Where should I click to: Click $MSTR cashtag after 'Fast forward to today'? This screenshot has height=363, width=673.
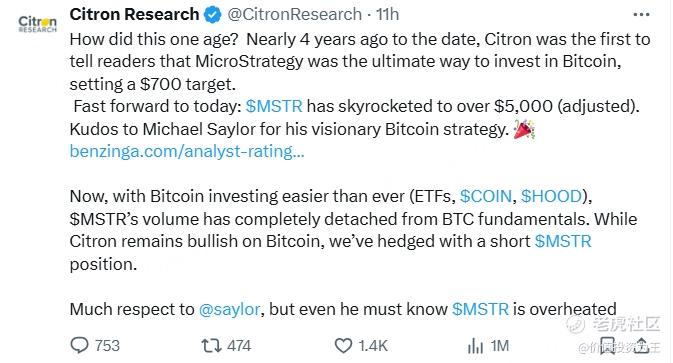pyautogui.click(x=274, y=106)
